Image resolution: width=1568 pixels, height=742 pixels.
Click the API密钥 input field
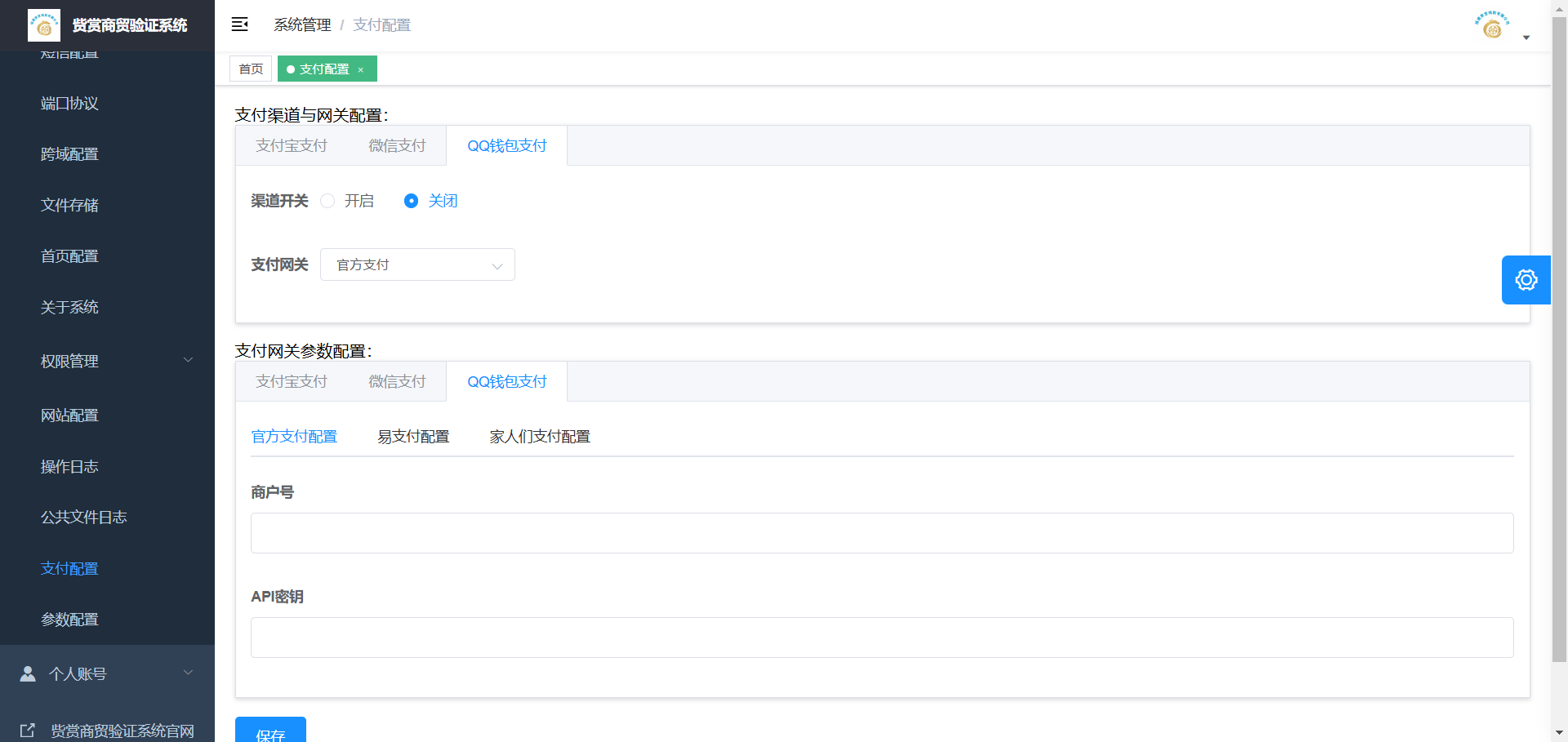point(882,638)
